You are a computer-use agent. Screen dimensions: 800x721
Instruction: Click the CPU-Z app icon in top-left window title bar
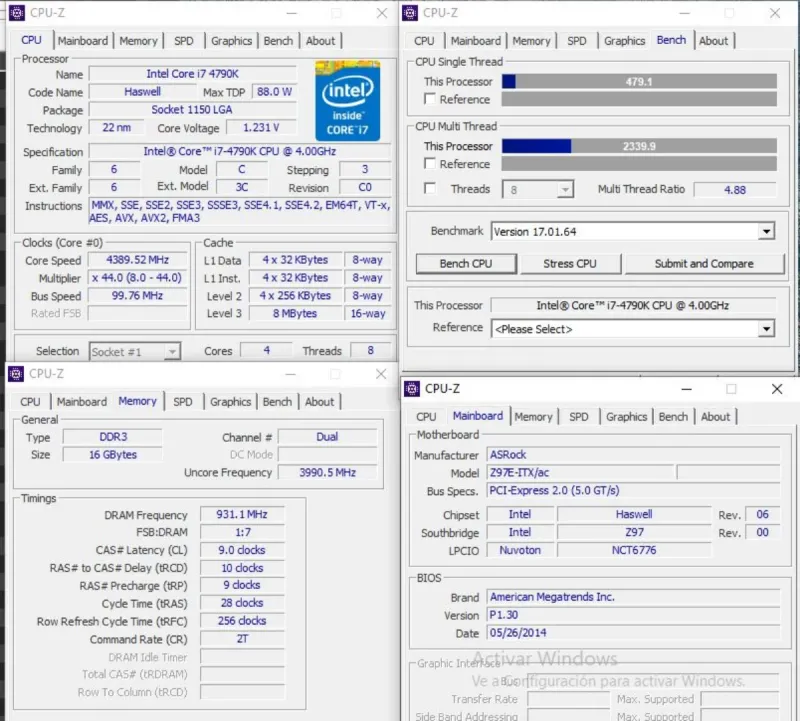[16, 13]
